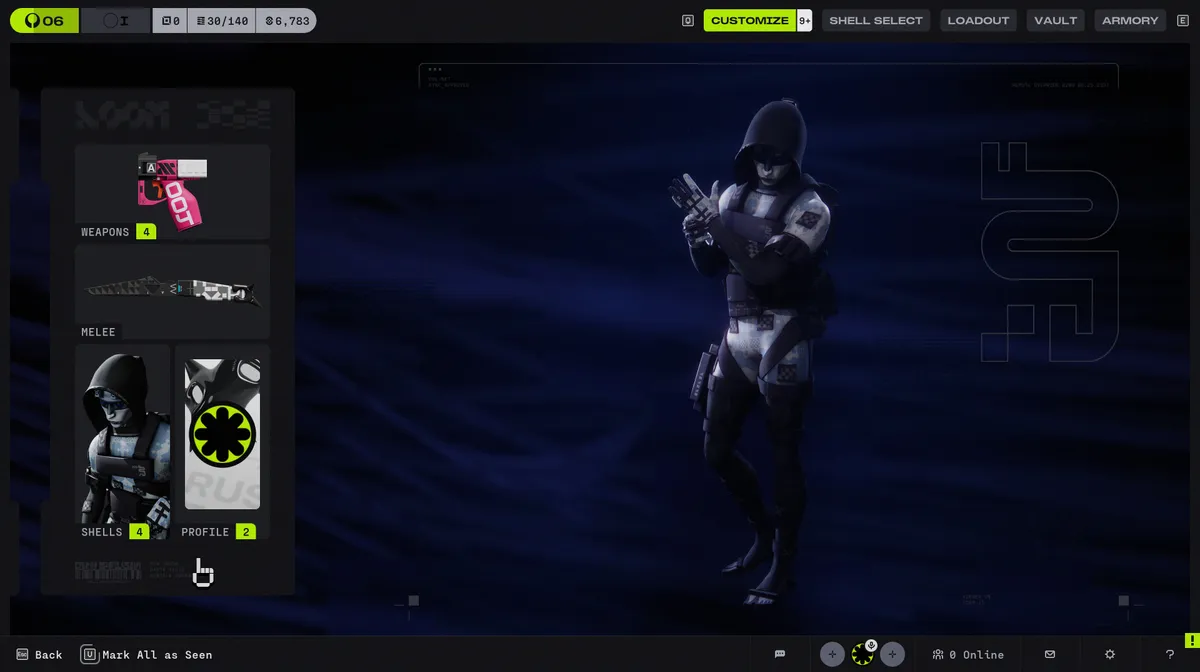The height and width of the screenshot is (672, 1200).
Task: Open the Vault tab
Action: [1055, 20]
